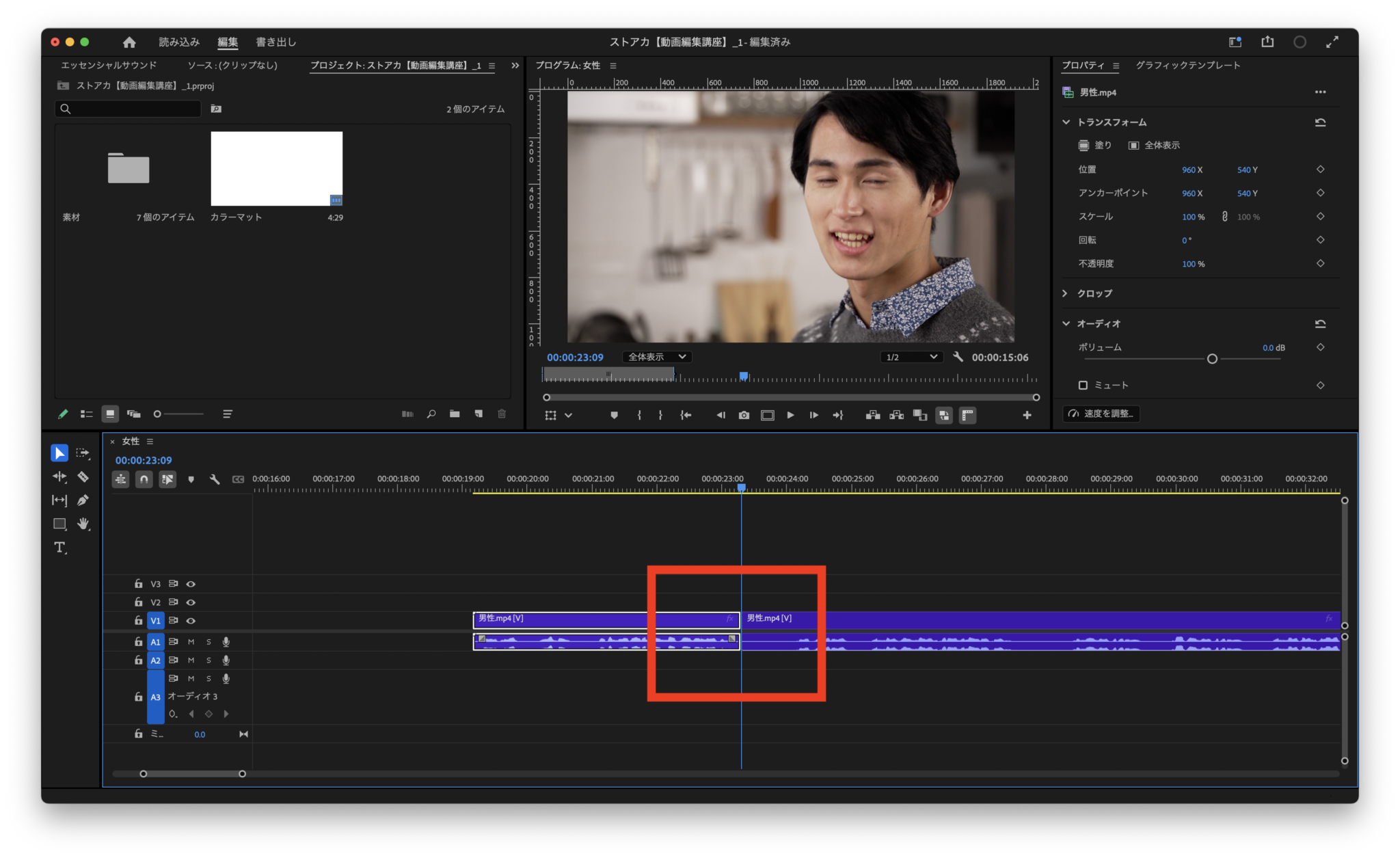Toggle snapping with the magnet icon
1400x858 pixels.
[x=144, y=479]
